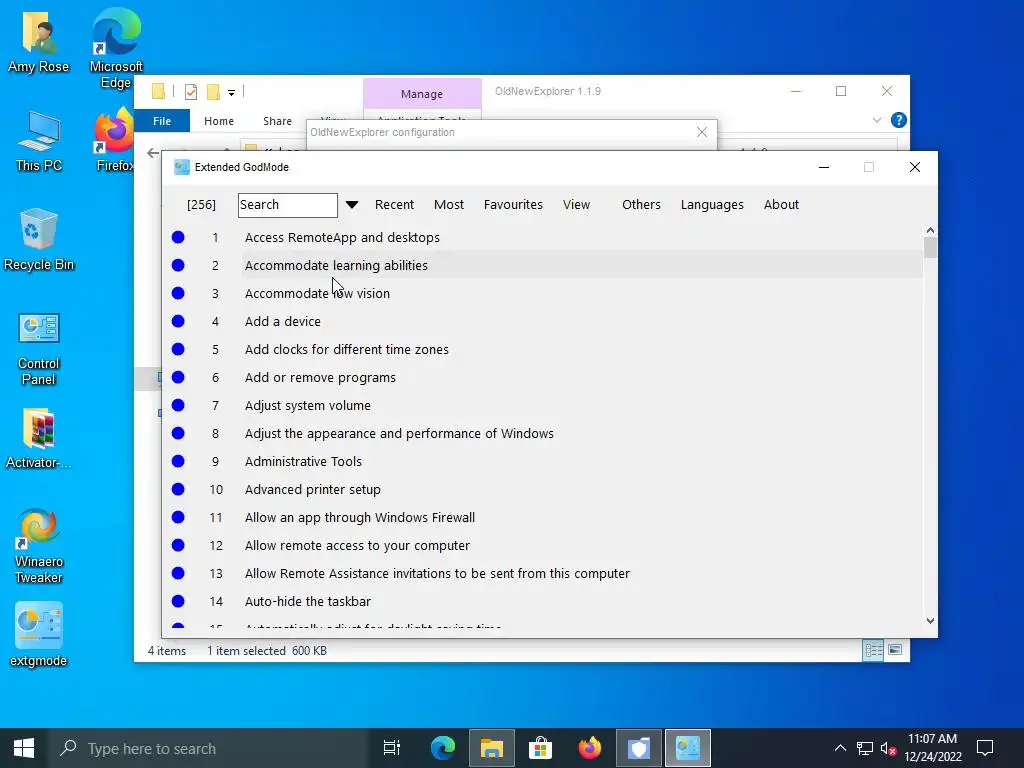Open the Recycle Bin desktop icon
This screenshot has width=1024, height=768.
pos(39,239)
